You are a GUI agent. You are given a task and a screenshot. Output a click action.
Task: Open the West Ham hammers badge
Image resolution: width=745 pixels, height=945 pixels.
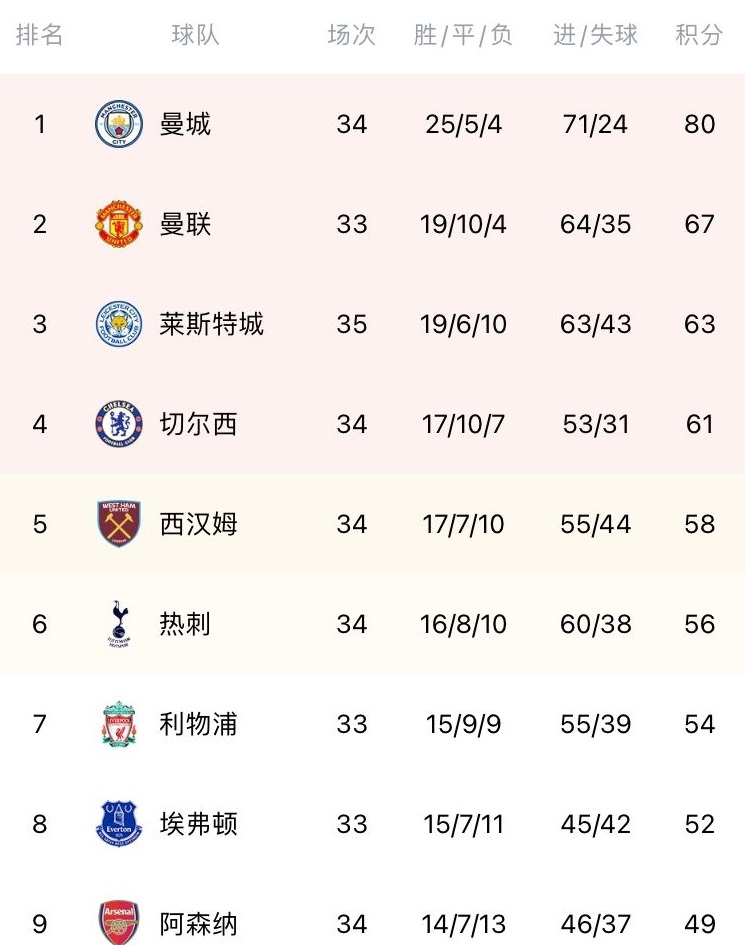(x=119, y=524)
